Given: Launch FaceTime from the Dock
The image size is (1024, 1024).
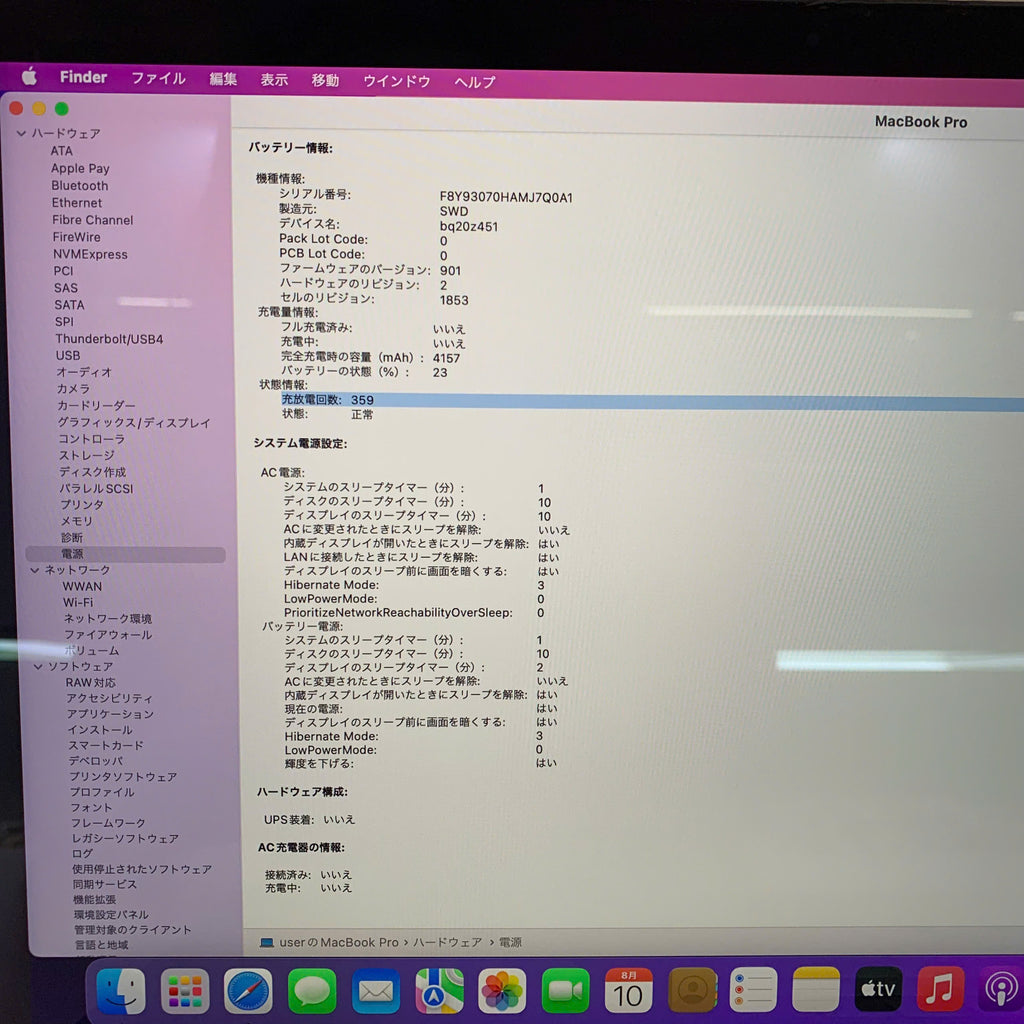Looking at the screenshot, I should [x=565, y=991].
